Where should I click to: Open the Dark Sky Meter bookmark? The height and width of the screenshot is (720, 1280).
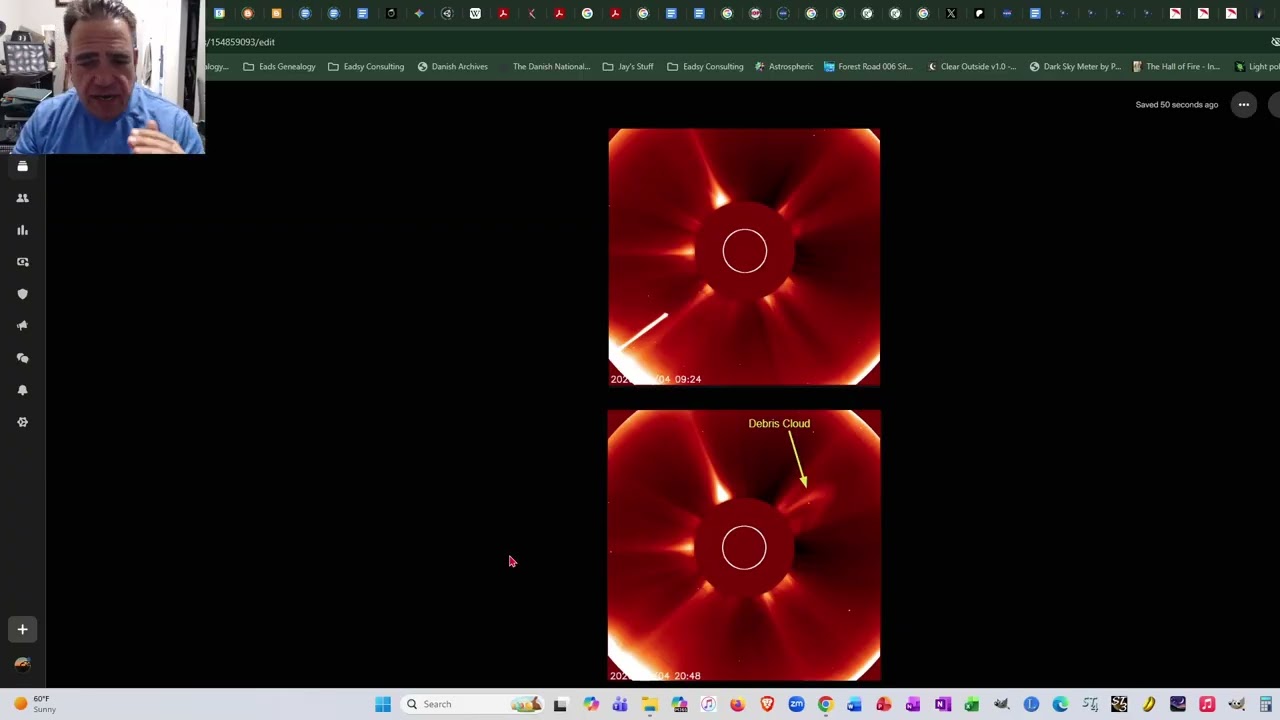point(1075,67)
